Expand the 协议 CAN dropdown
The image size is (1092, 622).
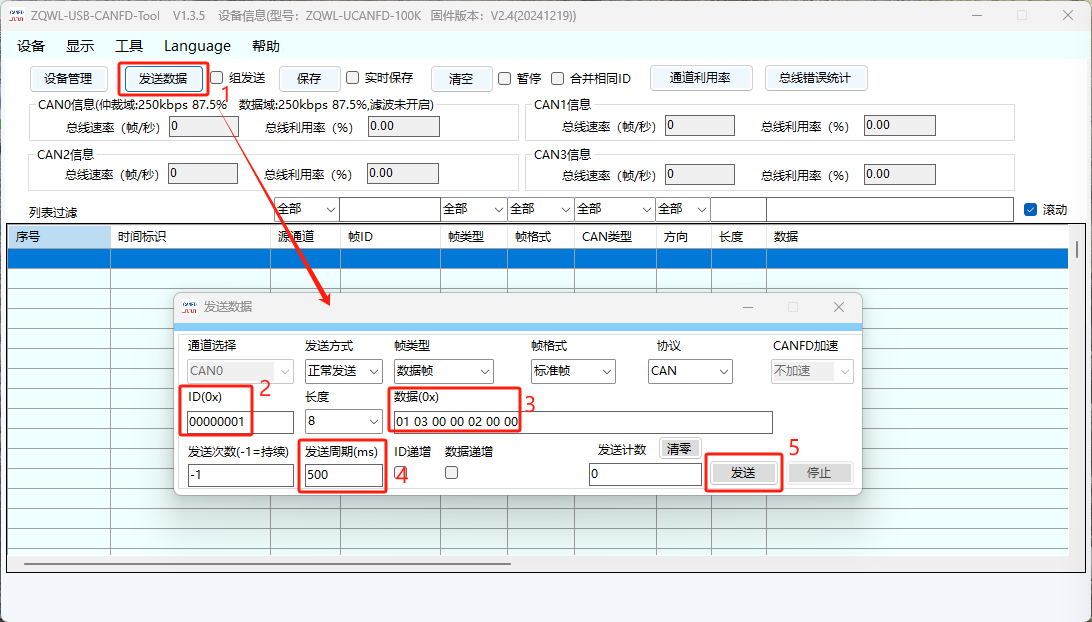coord(690,371)
